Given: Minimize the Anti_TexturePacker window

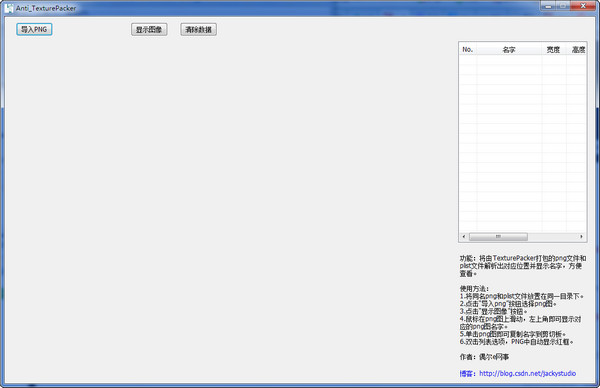Looking at the screenshot, I should click(x=548, y=6).
